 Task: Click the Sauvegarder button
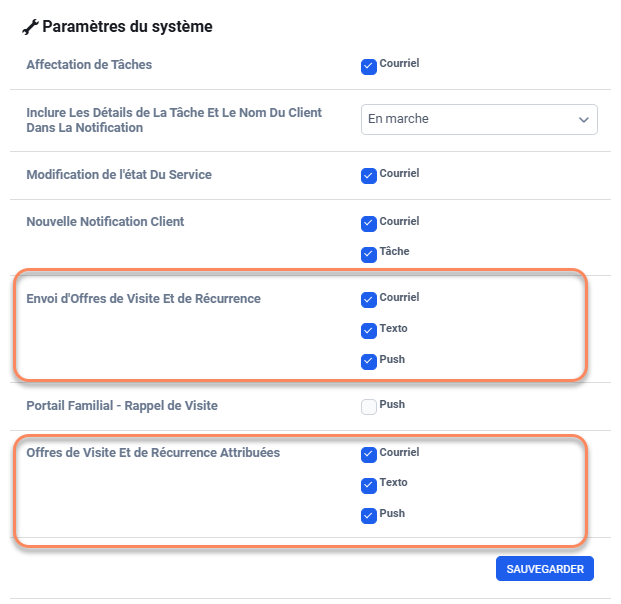click(545, 569)
